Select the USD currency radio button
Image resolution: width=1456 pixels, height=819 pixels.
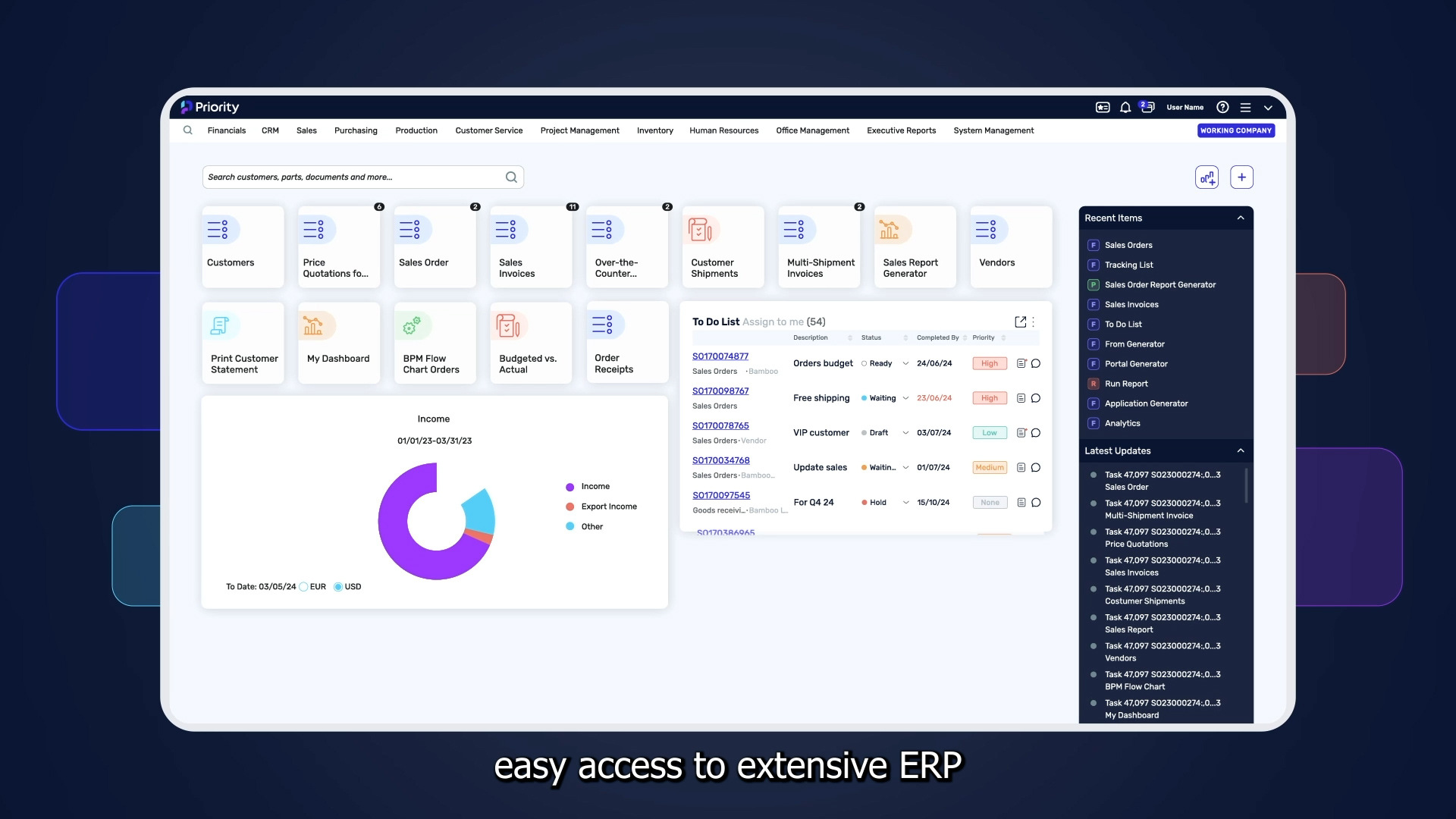340,586
